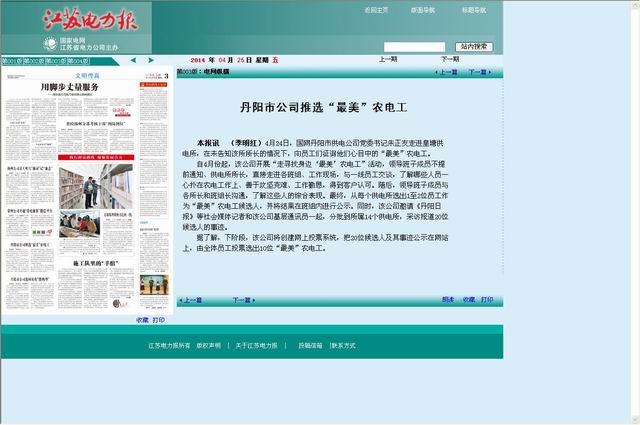Screen dimensions: 640x425
Task: Go to previous issue via 上一期
Action: pyautogui.click(x=388, y=60)
